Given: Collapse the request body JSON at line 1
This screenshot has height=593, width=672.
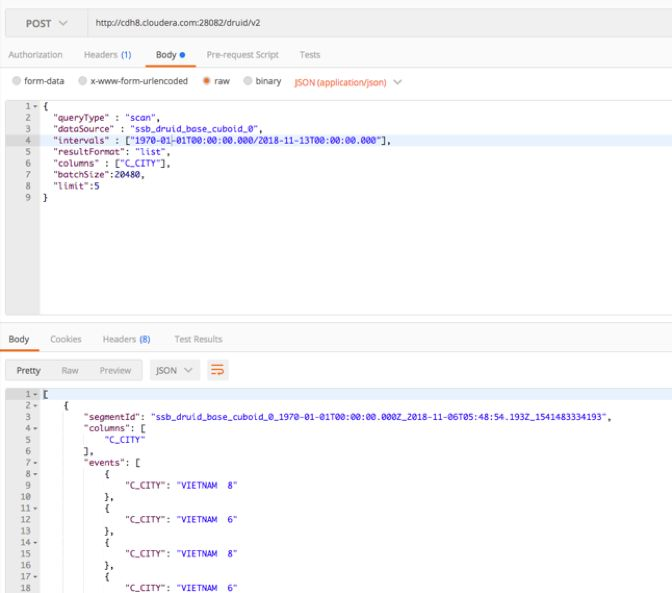Looking at the screenshot, I should tap(37, 105).
